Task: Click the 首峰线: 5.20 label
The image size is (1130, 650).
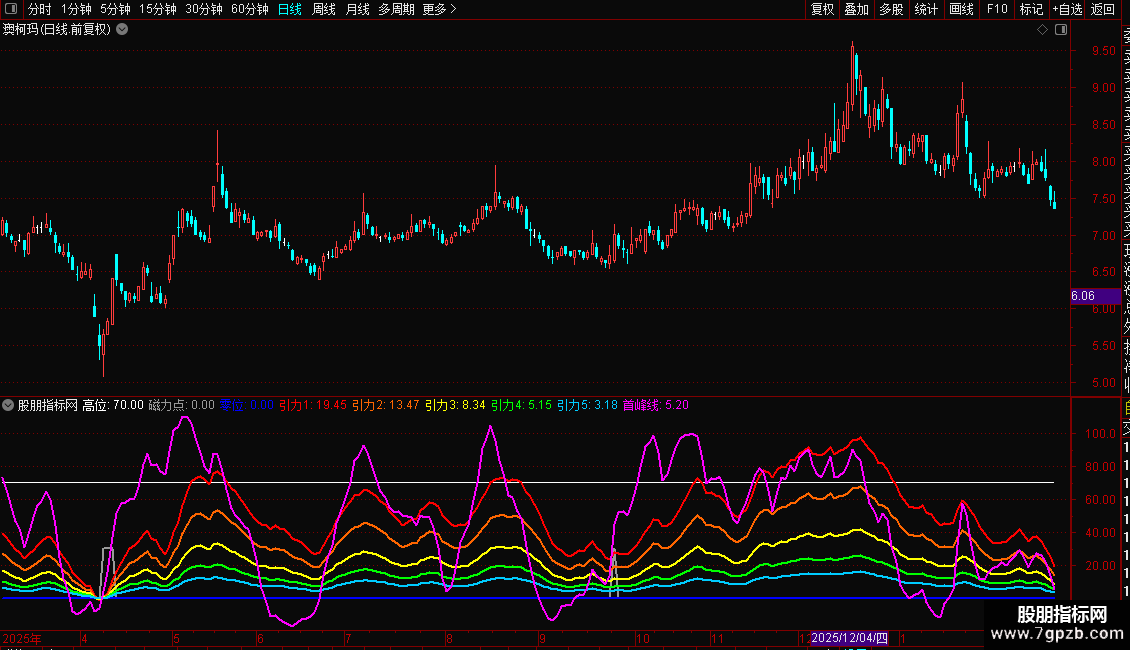Action: point(656,405)
